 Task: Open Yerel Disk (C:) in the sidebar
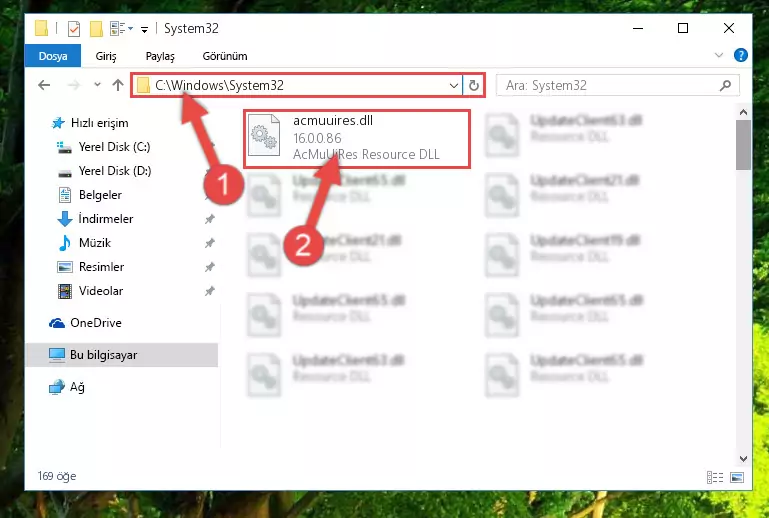[x=114, y=147]
